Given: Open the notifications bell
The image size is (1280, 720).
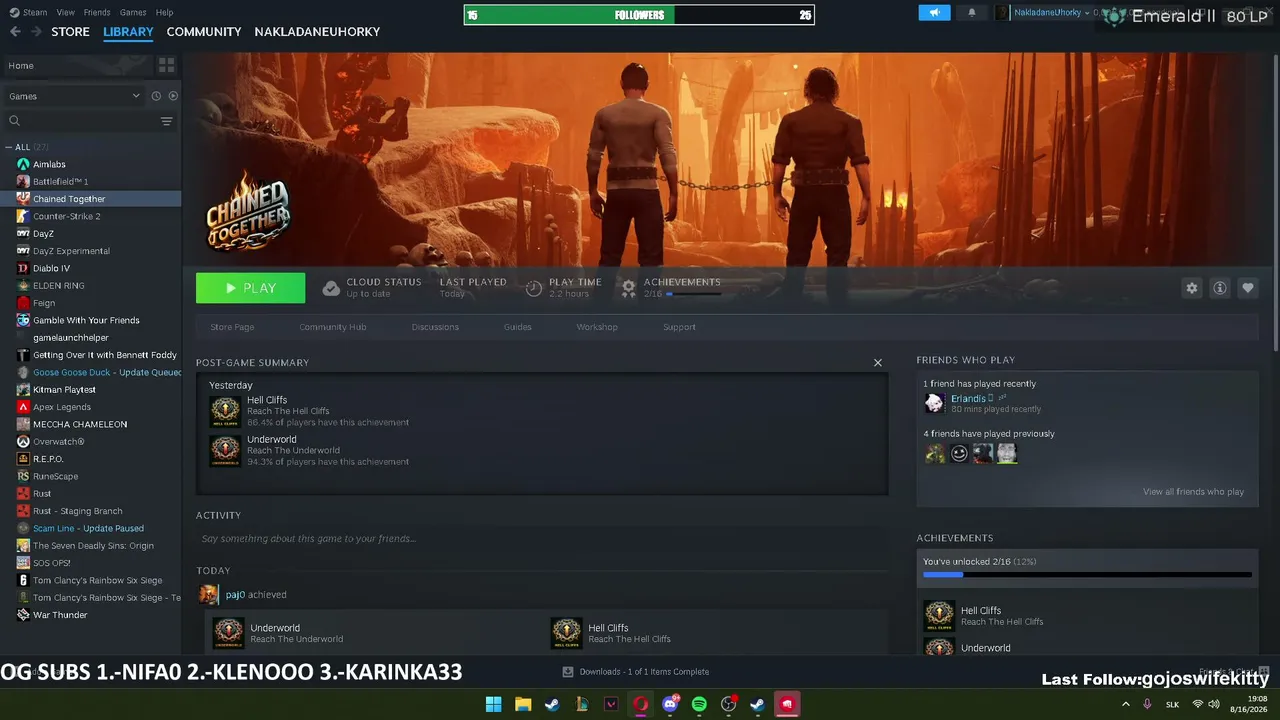Looking at the screenshot, I should pos(971,13).
